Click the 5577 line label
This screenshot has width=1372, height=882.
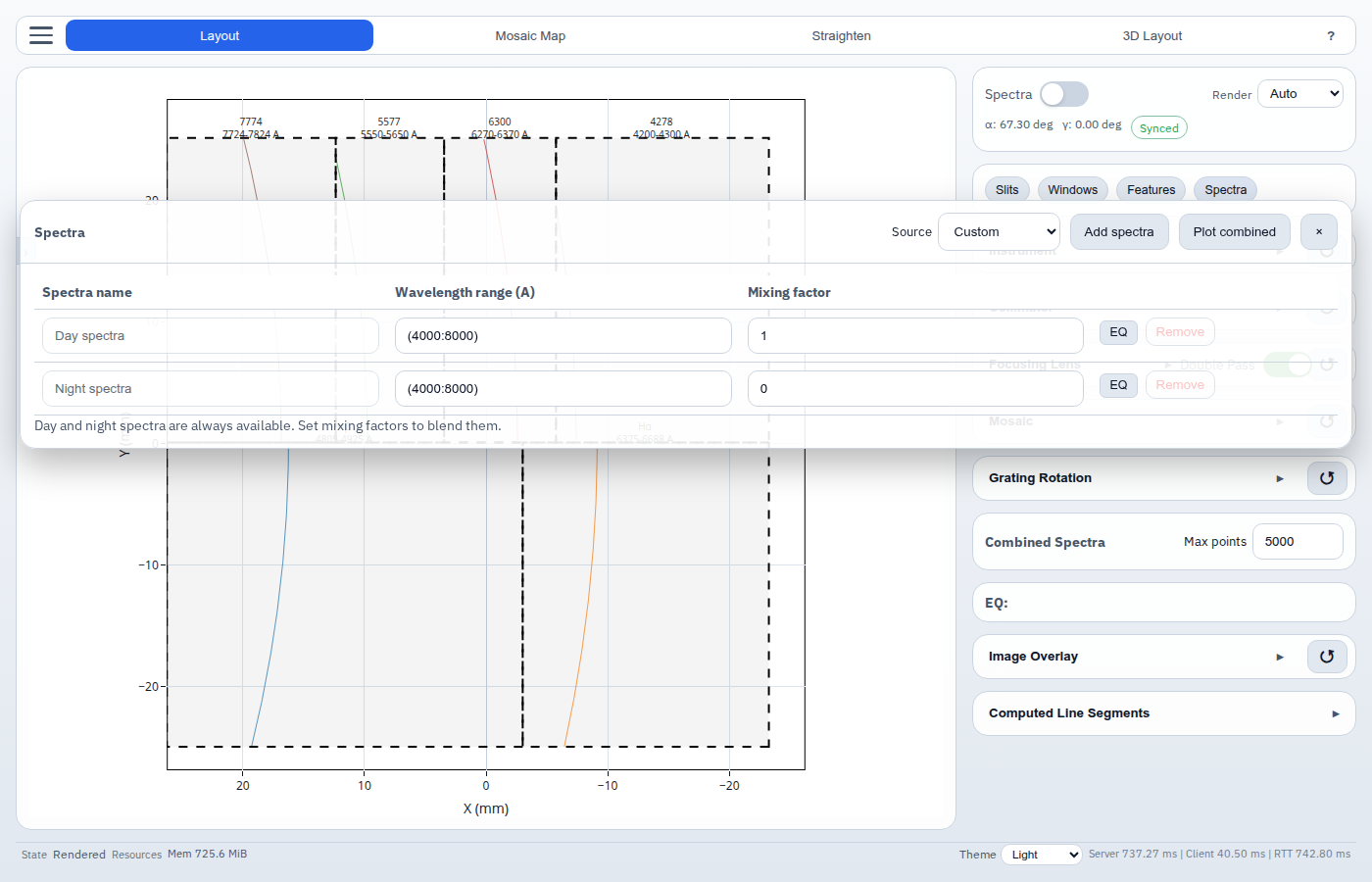click(389, 122)
